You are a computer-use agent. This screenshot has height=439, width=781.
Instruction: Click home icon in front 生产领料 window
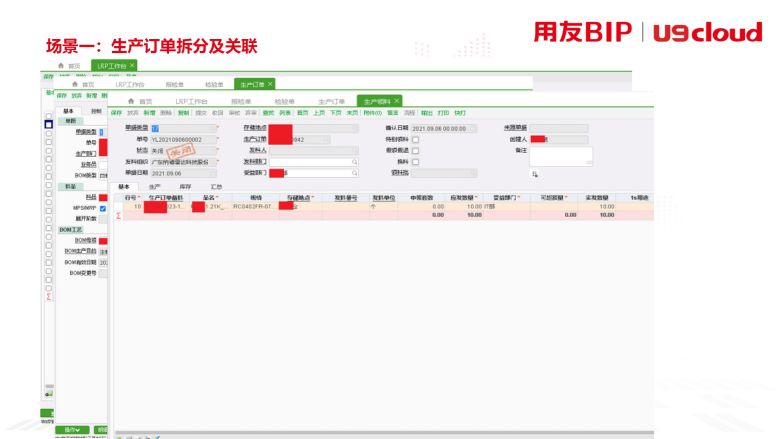131,101
